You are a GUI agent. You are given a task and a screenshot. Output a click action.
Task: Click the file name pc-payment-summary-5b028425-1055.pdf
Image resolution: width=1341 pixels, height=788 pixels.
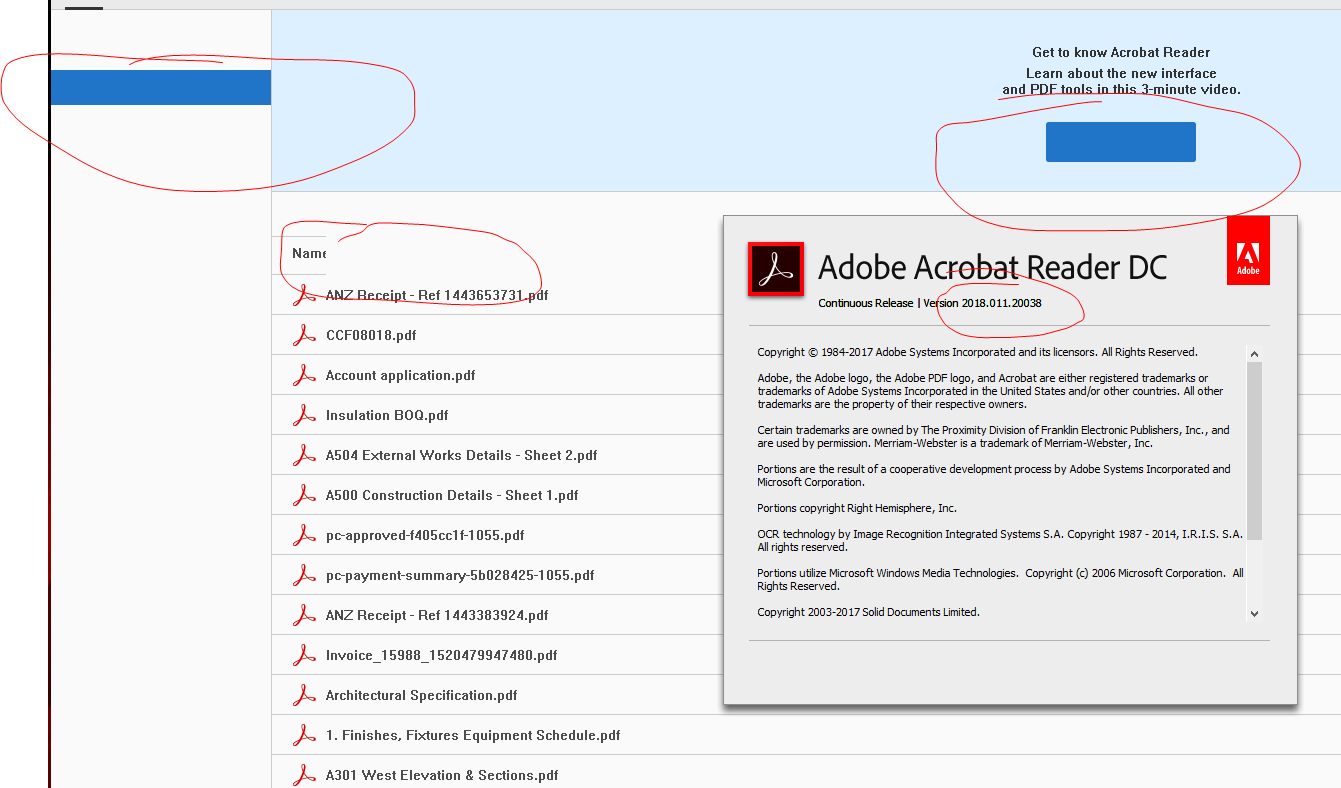(460, 575)
